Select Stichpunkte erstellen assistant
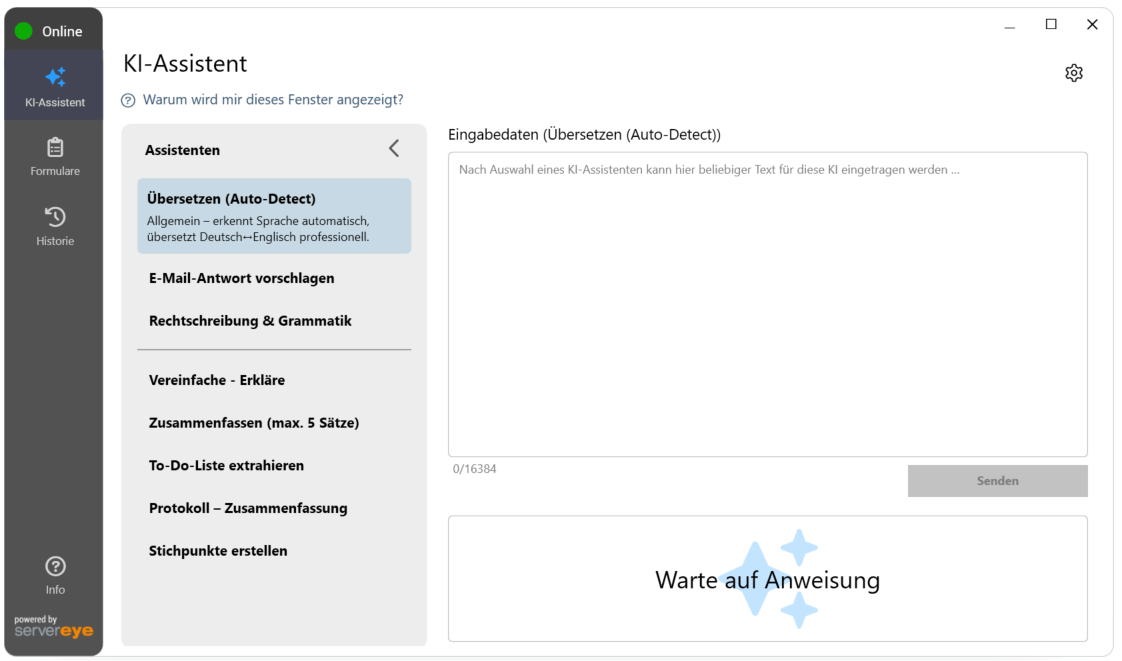This screenshot has width=1122, height=661. pyautogui.click(x=218, y=551)
